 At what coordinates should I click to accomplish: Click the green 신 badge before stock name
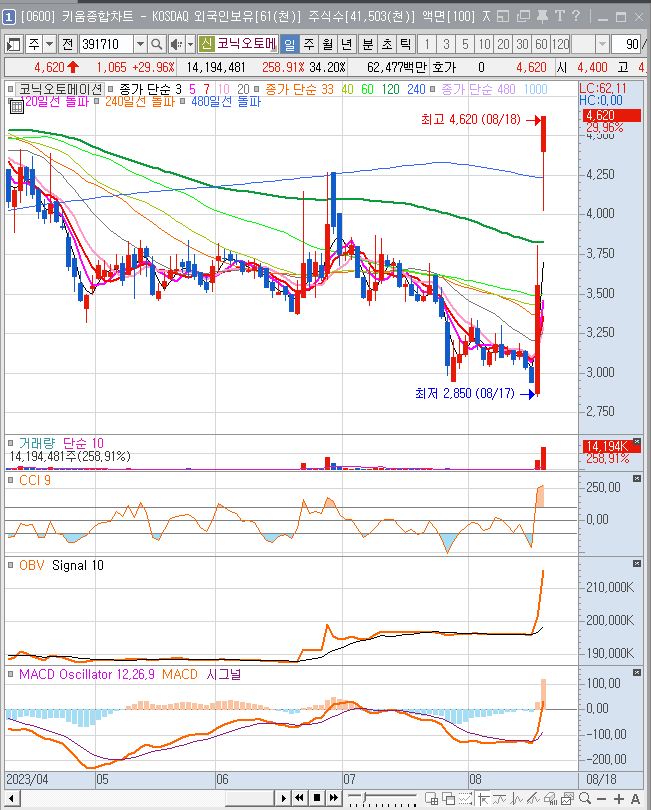[x=206, y=44]
